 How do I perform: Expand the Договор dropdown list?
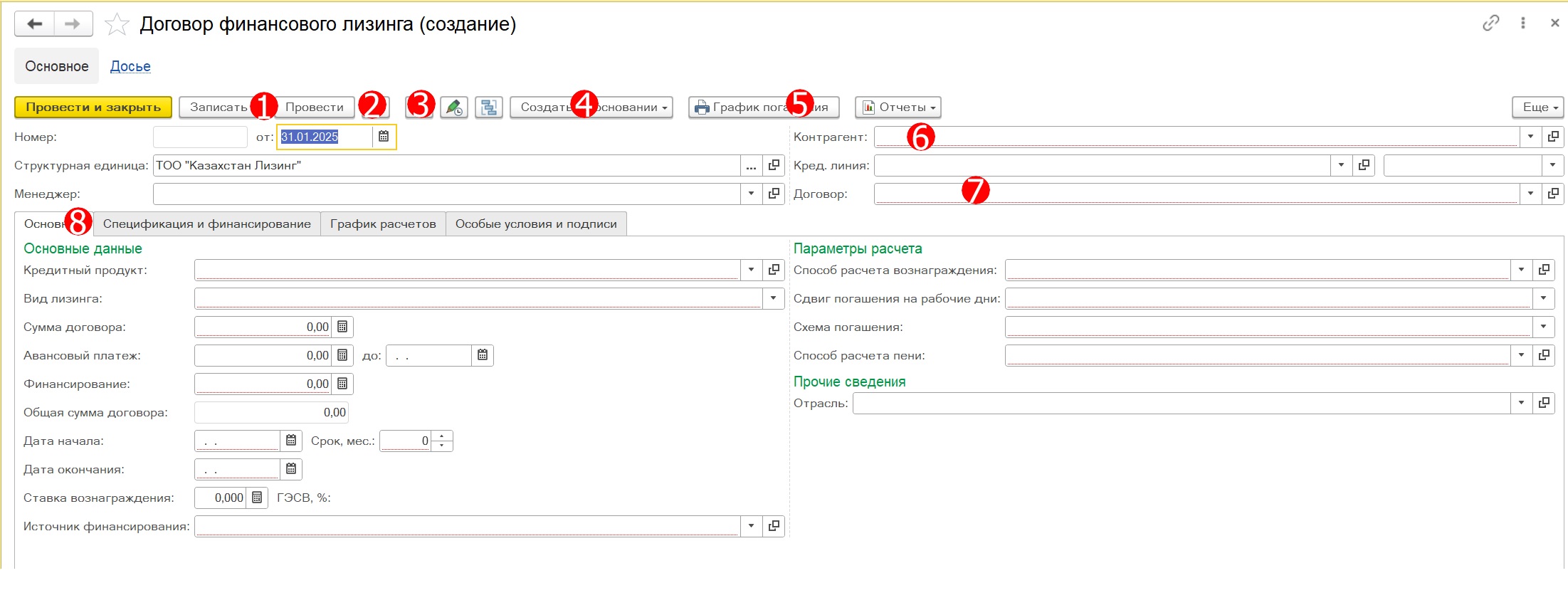1530,194
